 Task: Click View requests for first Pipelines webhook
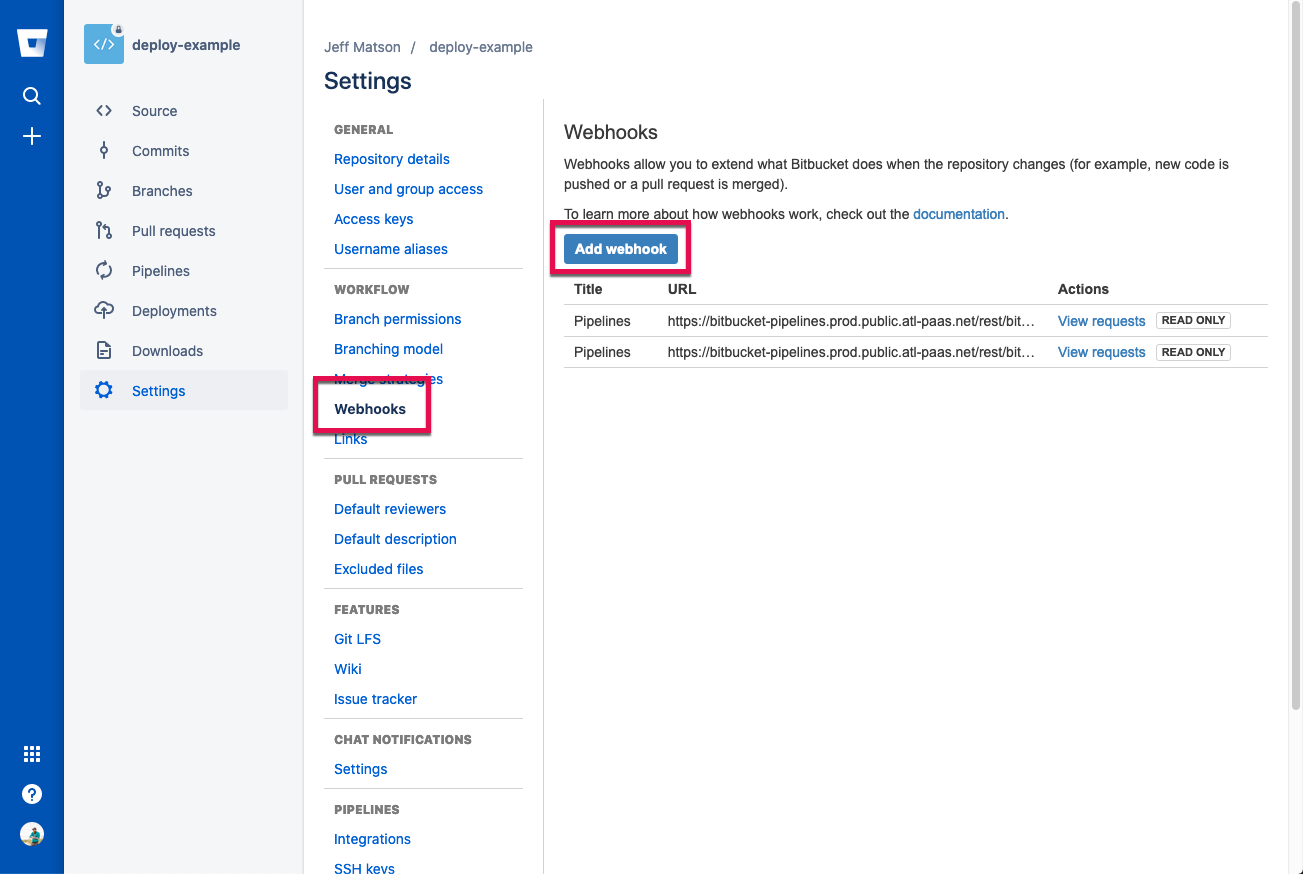pos(1101,321)
